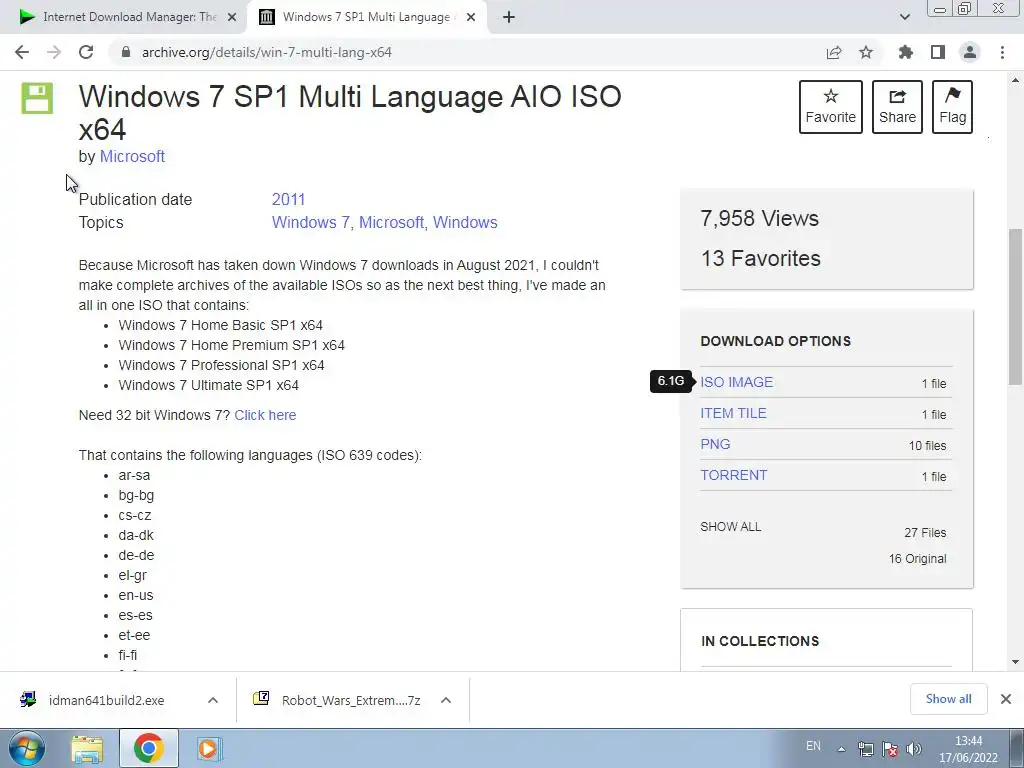1024x768 pixels.
Task: Click scrollbar down arrow
Action: click(x=1015, y=662)
